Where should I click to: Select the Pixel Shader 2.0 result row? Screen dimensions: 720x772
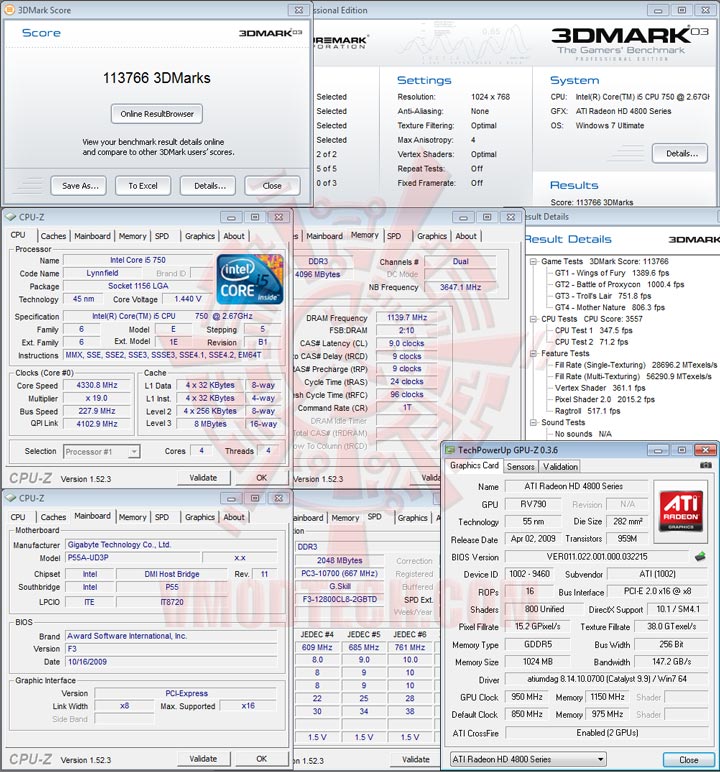(605, 399)
